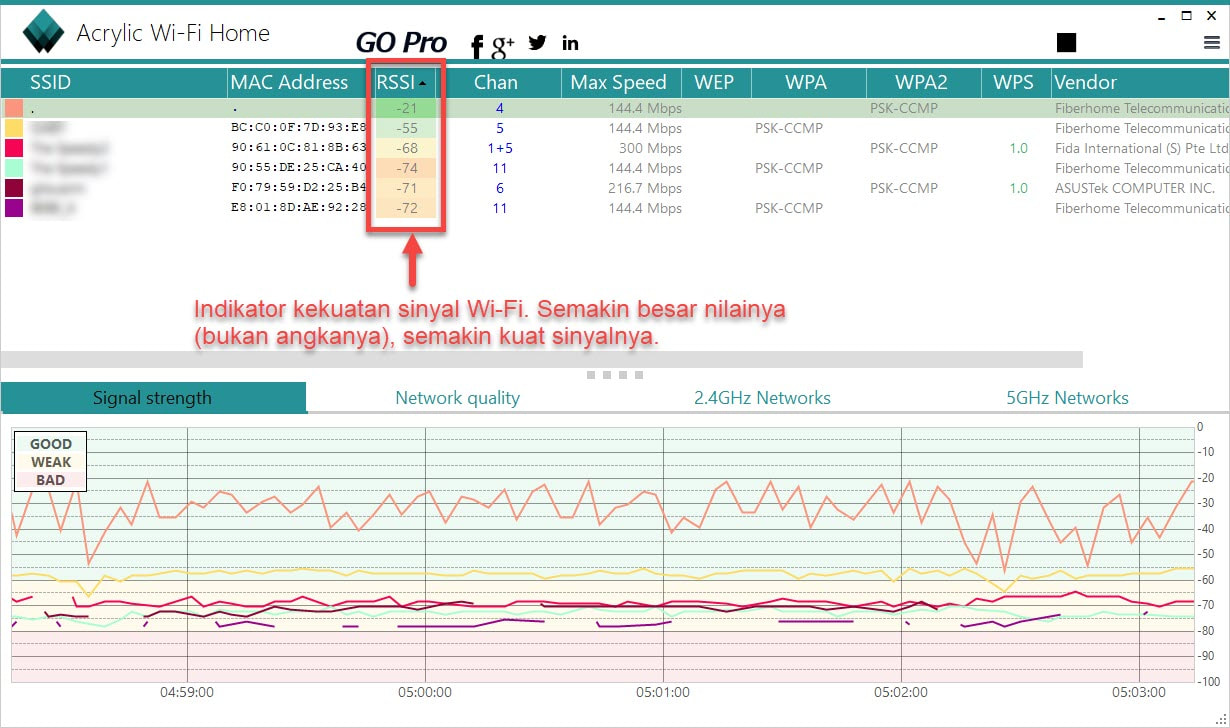This screenshot has height=728, width=1230.
Task: Click the 05:02:00 time marker on graph
Action: click(x=901, y=692)
